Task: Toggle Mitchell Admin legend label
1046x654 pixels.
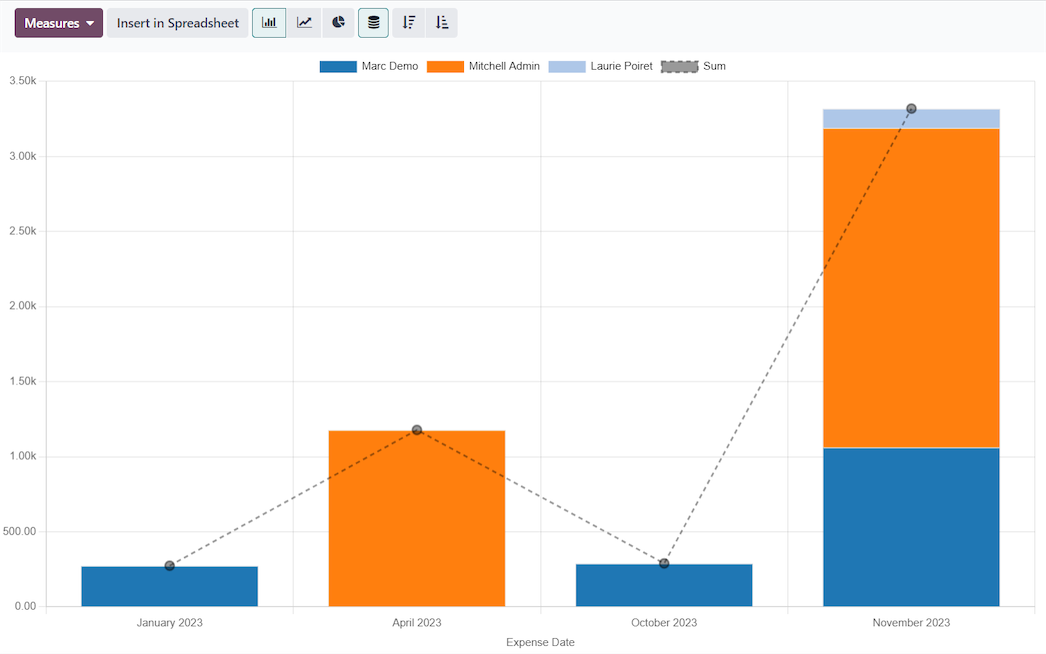Action: 503,67
